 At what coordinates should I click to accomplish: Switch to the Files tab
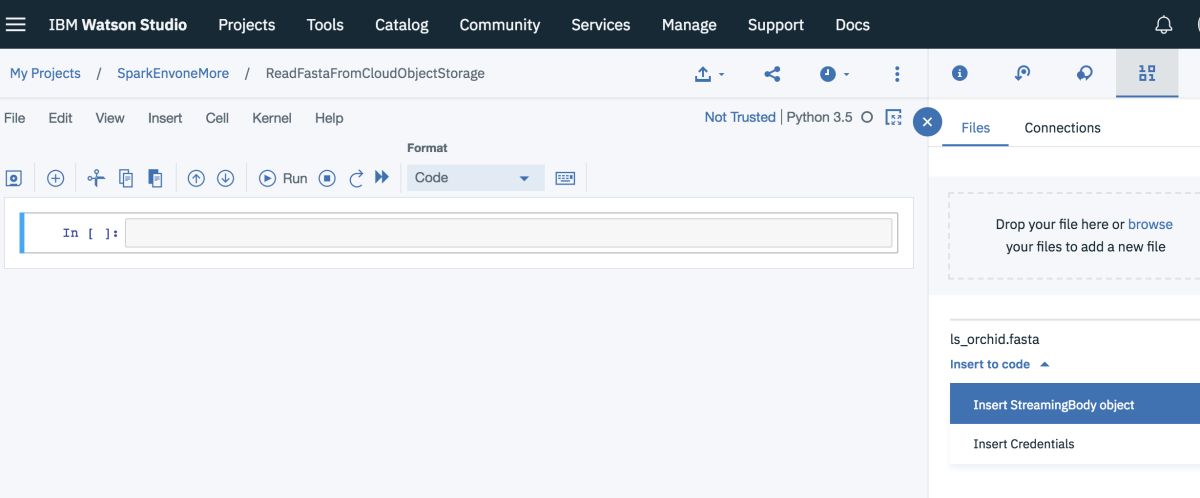pos(975,128)
